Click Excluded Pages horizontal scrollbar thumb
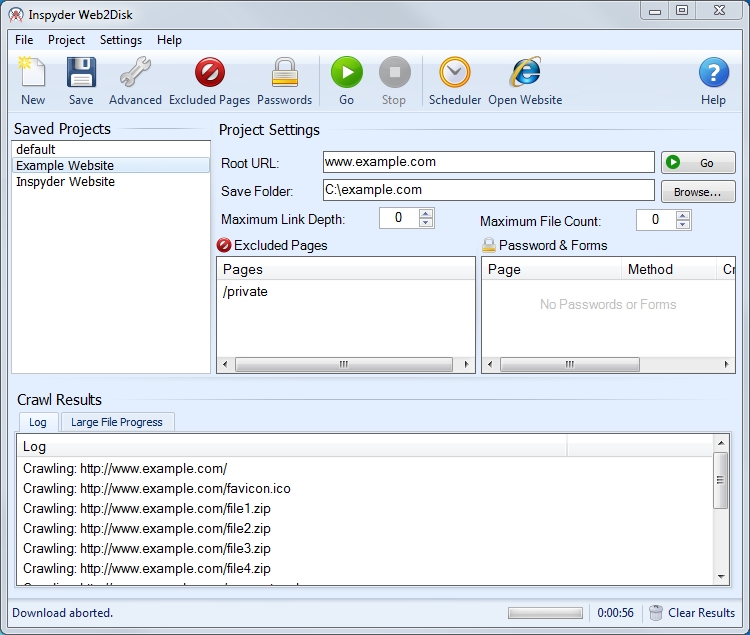Image resolution: width=750 pixels, height=635 pixels. (344, 364)
